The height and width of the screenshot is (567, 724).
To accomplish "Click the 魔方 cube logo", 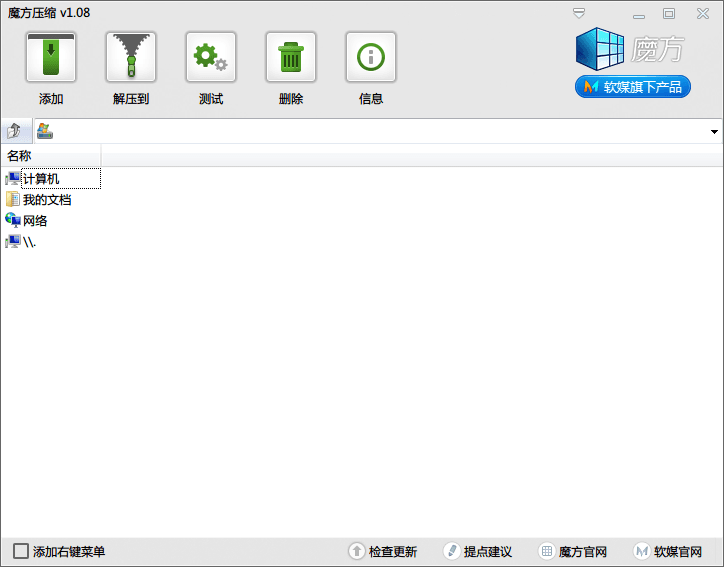I will point(600,49).
